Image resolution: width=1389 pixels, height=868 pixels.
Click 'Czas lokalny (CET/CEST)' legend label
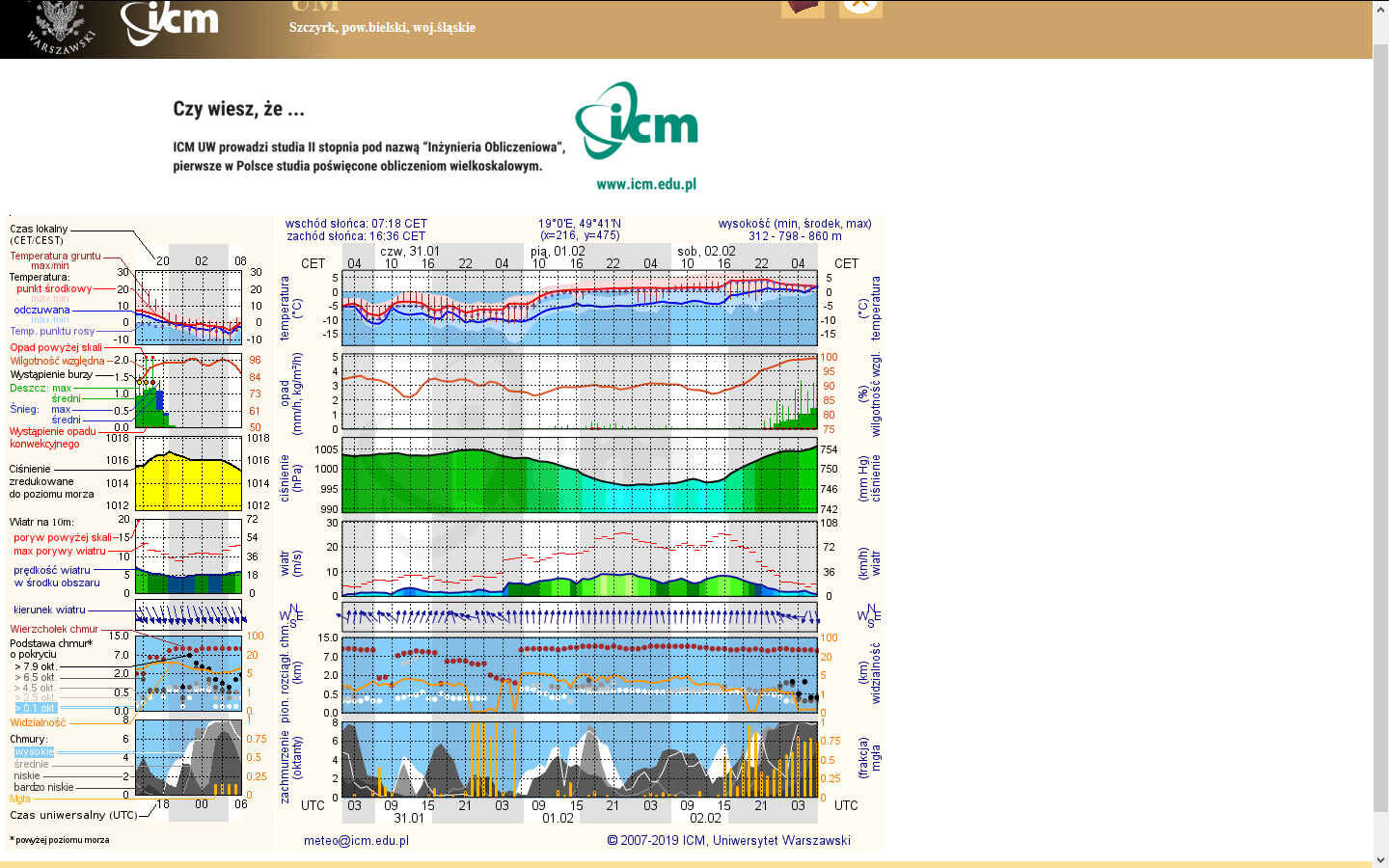pos(39,234)
